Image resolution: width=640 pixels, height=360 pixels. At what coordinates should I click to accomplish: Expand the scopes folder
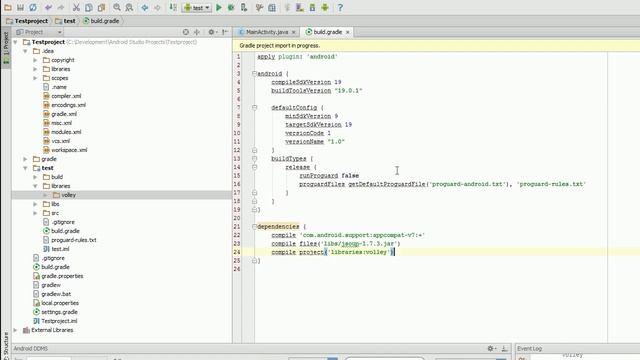(35, 78)
